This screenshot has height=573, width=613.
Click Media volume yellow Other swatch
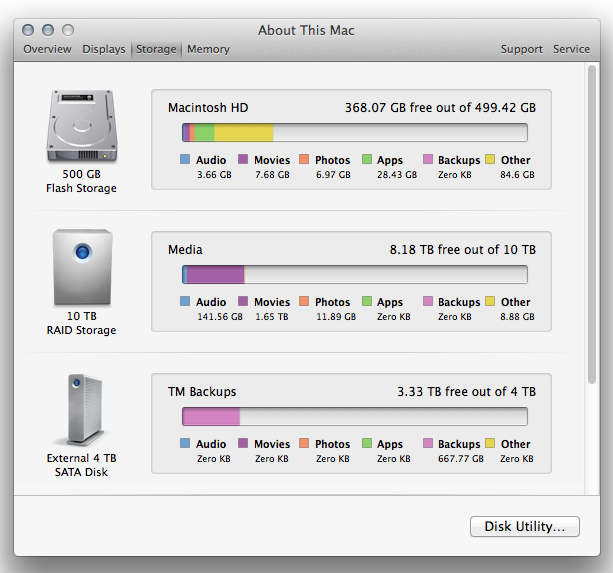(490, 301)
